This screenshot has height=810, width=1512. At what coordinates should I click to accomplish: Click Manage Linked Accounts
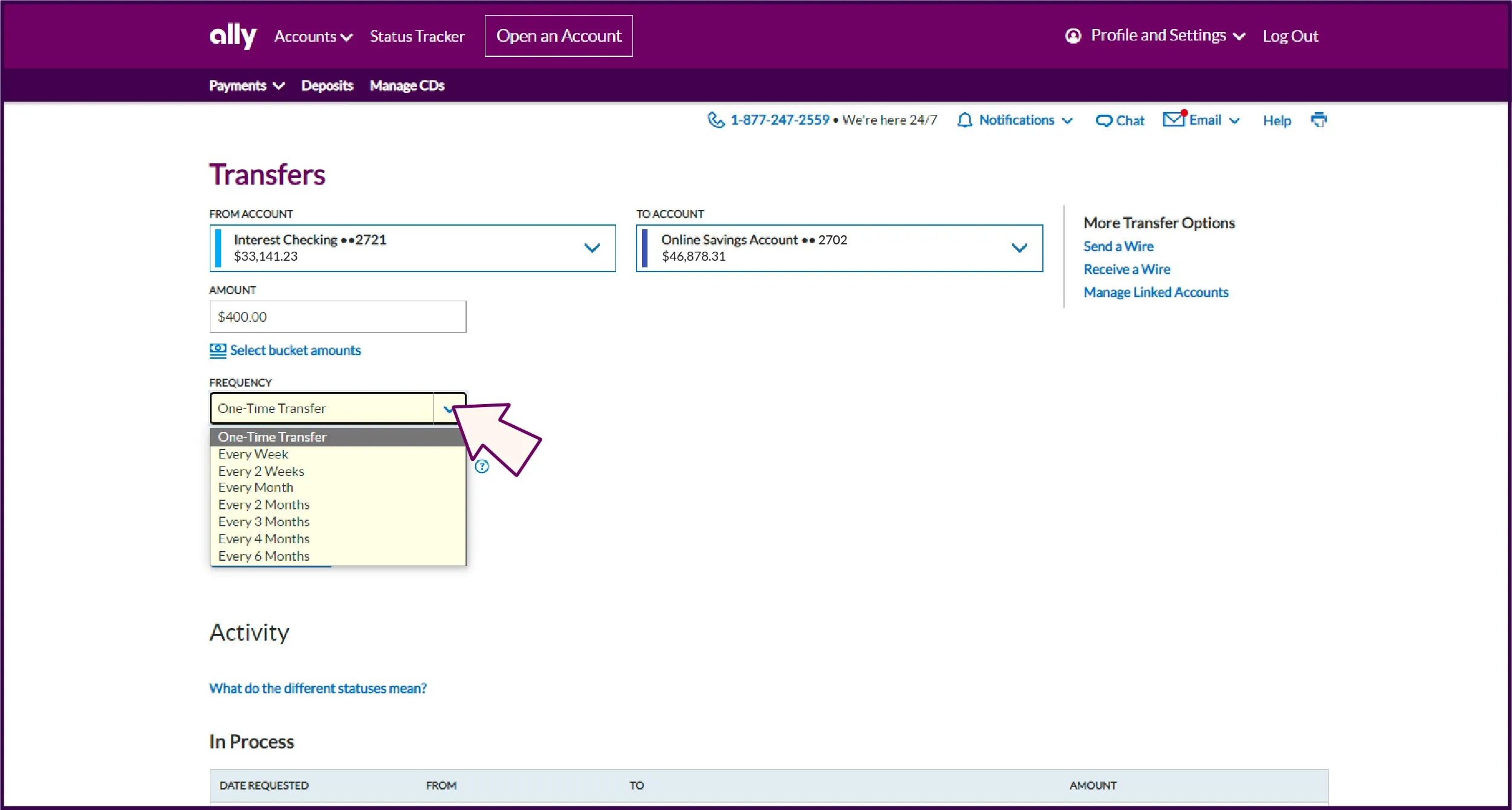point(1156,292)
